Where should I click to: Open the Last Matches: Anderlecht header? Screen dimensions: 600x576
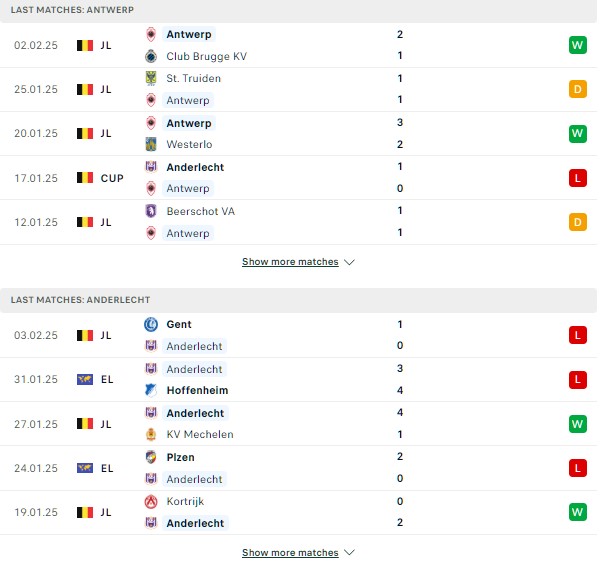[x=298, y=300]
